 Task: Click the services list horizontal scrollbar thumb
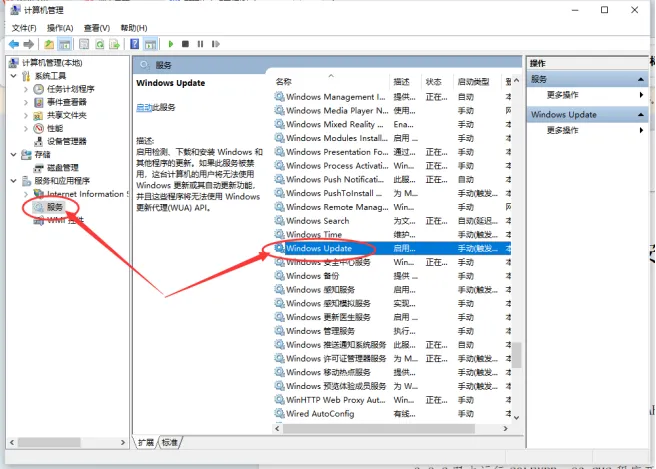click(379, 428)
